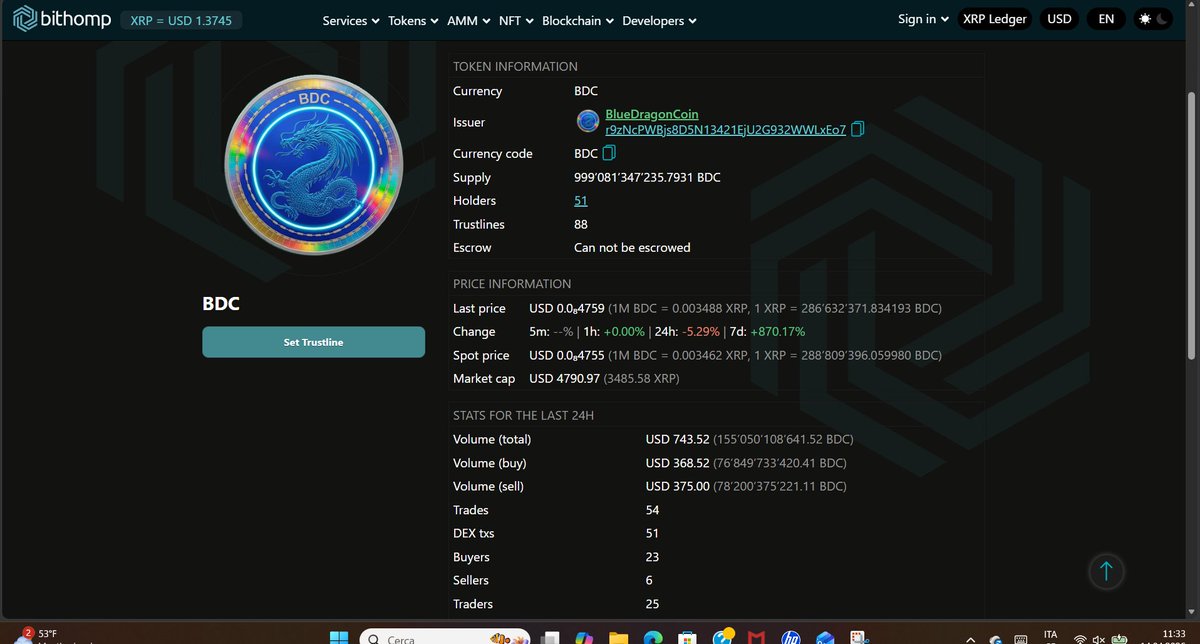
Task: Click the Sellers count 6
Action: 650,580
